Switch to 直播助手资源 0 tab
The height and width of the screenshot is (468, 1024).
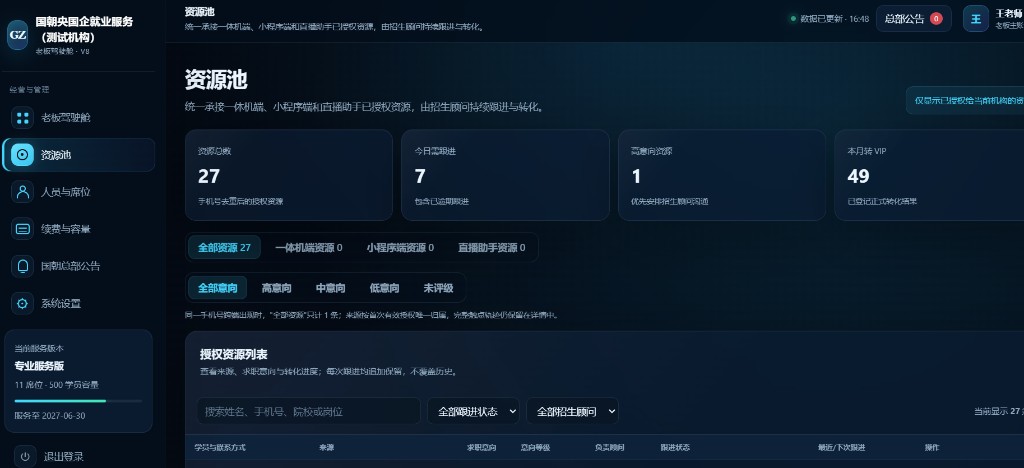(x=492, y=248)
